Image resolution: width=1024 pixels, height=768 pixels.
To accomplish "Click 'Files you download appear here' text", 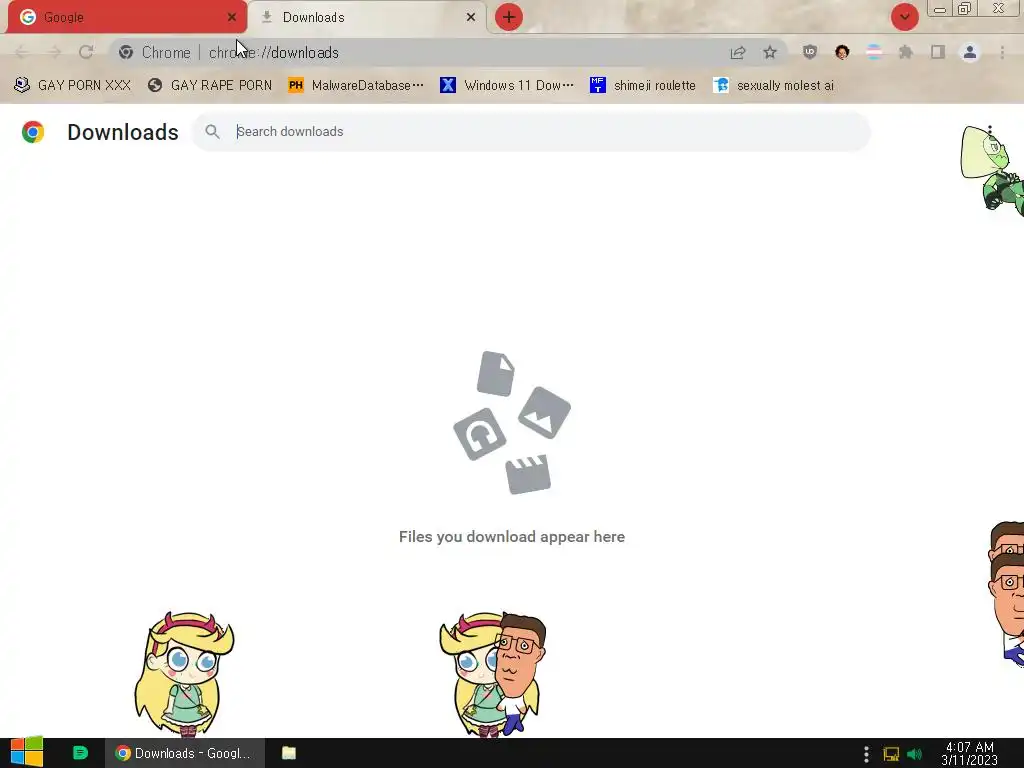I will [x=512, y=537].
